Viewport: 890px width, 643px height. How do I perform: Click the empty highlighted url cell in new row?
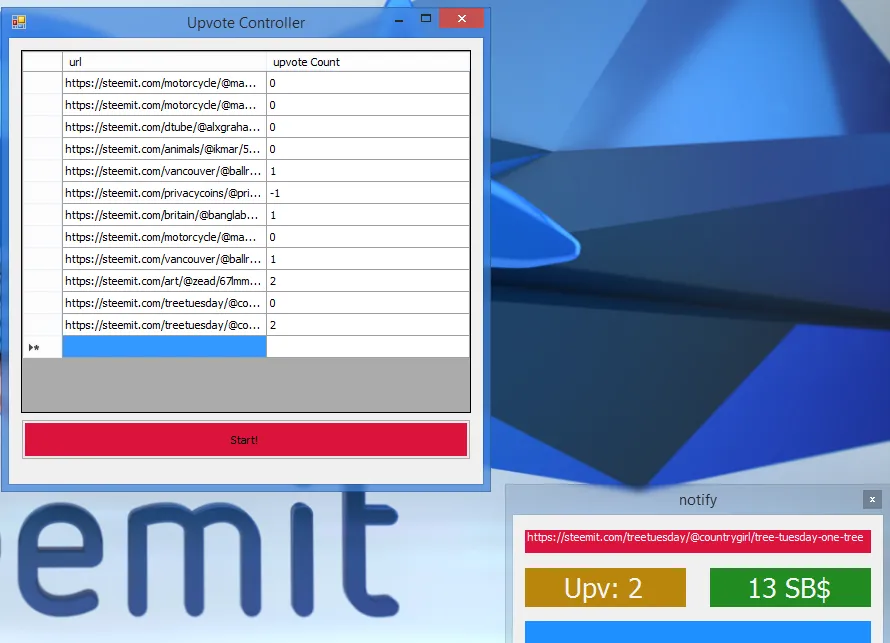(164, 347)
